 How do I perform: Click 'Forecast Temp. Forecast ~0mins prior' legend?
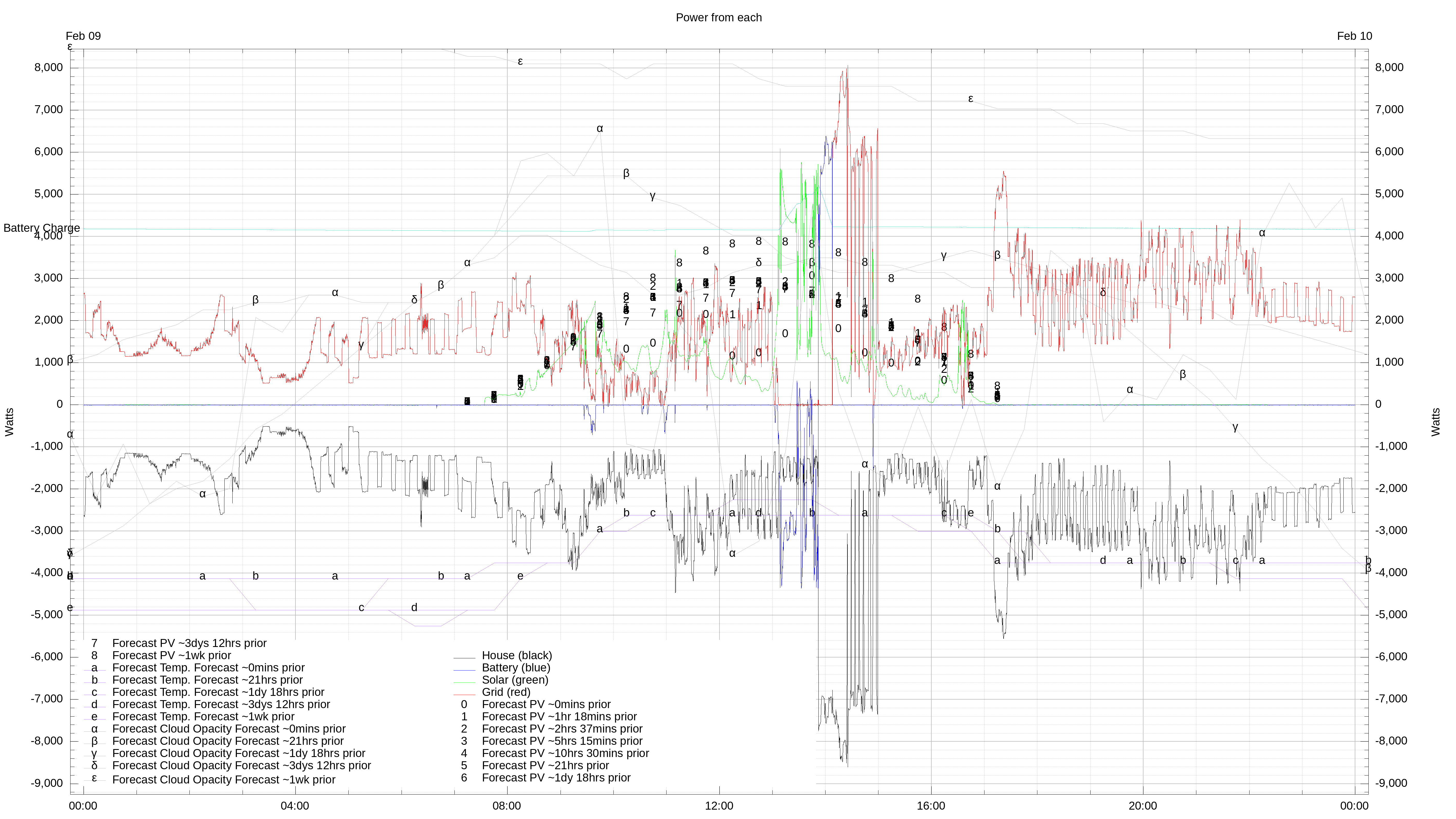click(208, 667)
